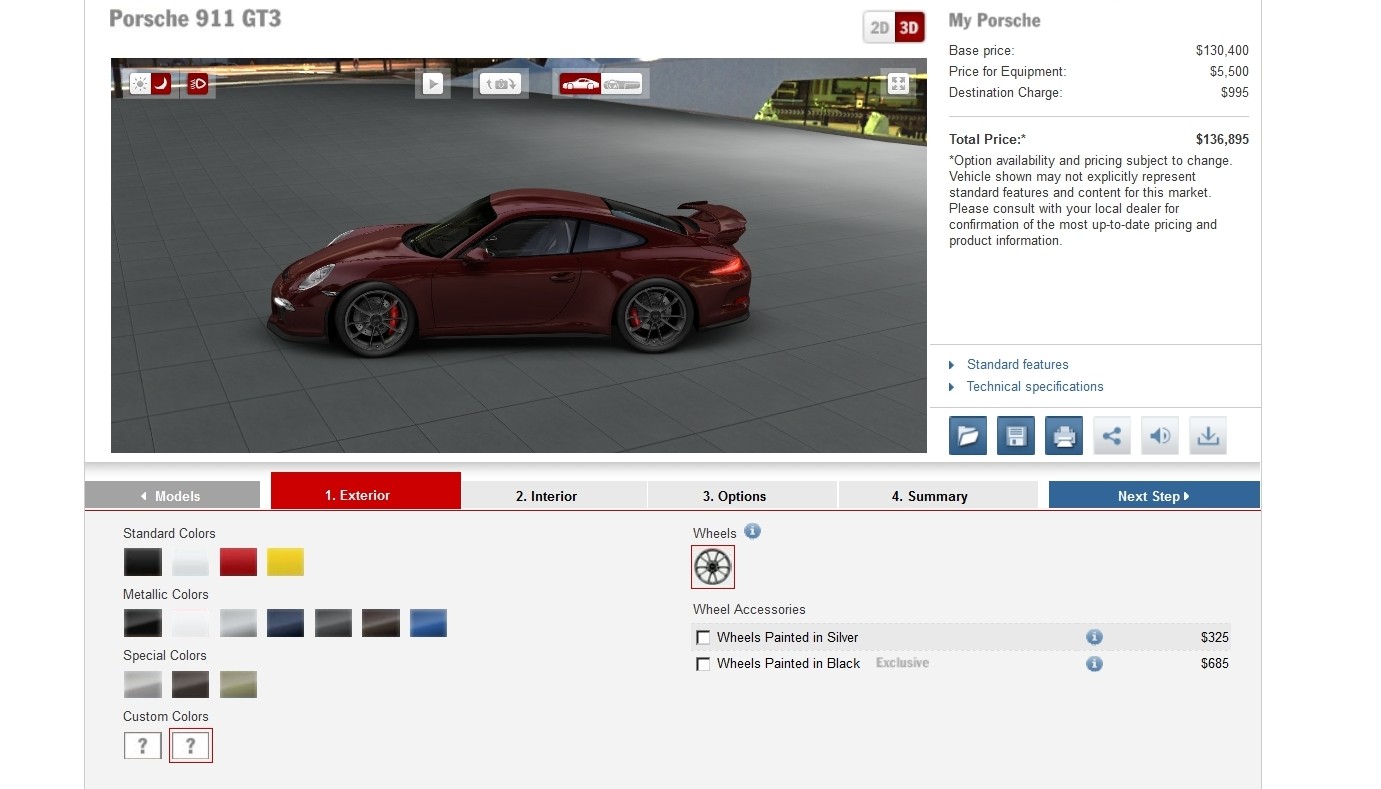Choose bright blue metallic color swatch
1381x789 pixels.
point(428,623)
